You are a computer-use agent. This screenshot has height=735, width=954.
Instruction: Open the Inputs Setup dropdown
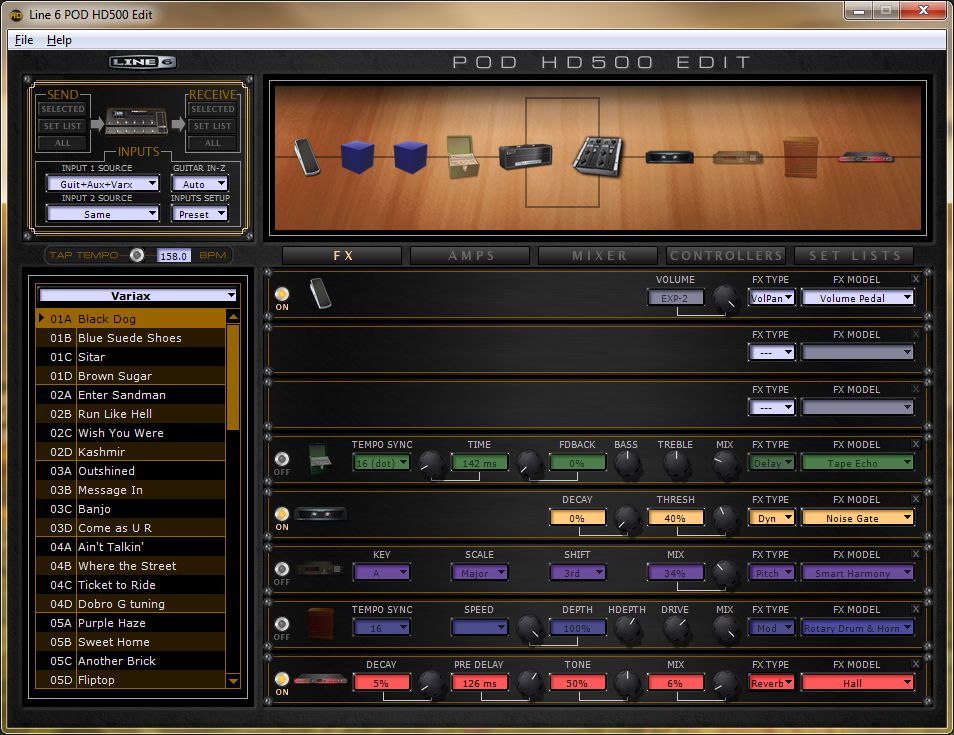pyautogui.click(x=199, y=214)
